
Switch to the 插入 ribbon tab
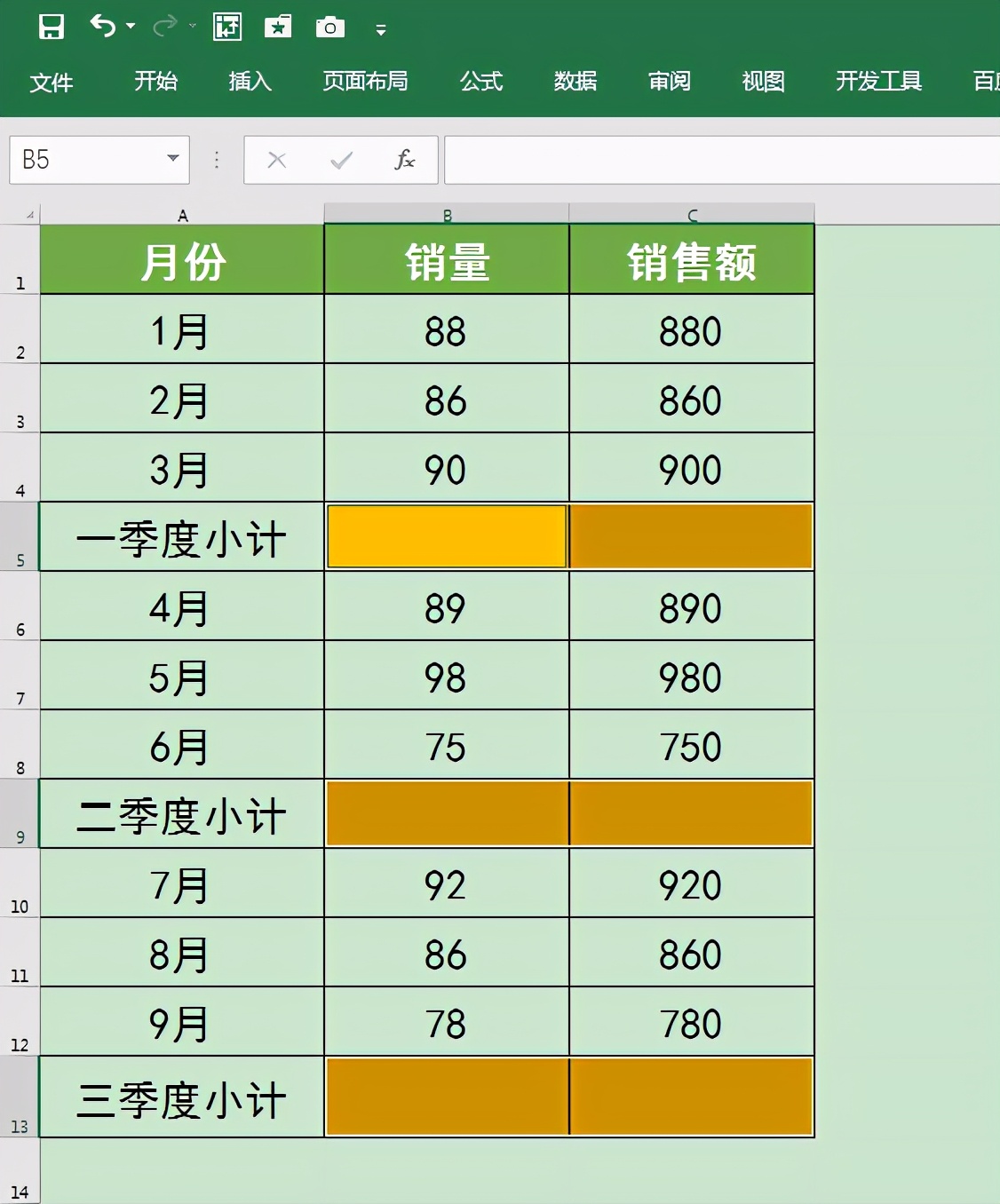pos(250,82)
